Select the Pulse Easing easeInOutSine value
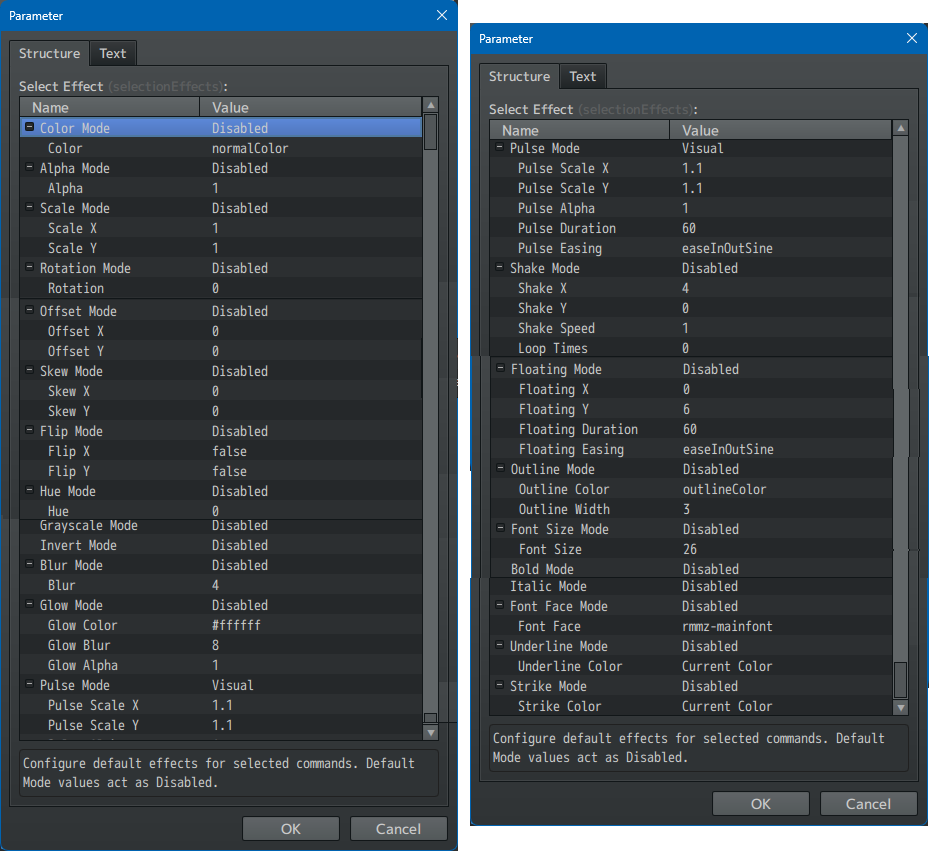 click(727, 248)
